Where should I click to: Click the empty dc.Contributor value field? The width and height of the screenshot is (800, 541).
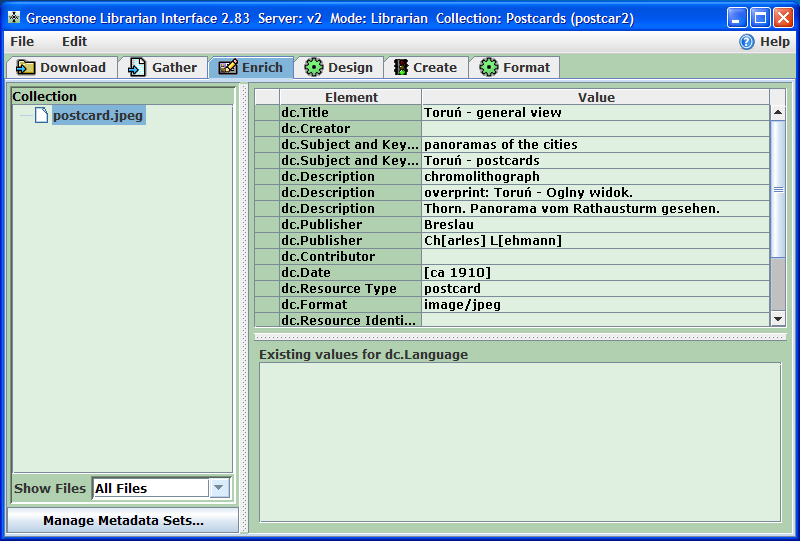click(x=595, y=257)
